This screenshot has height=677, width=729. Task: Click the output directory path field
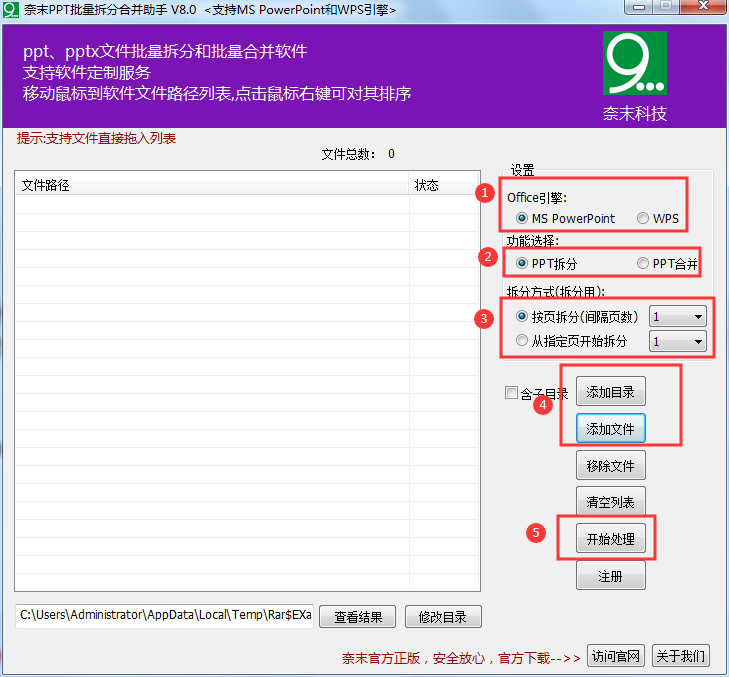pyautogui.click(x=164, y=615)
